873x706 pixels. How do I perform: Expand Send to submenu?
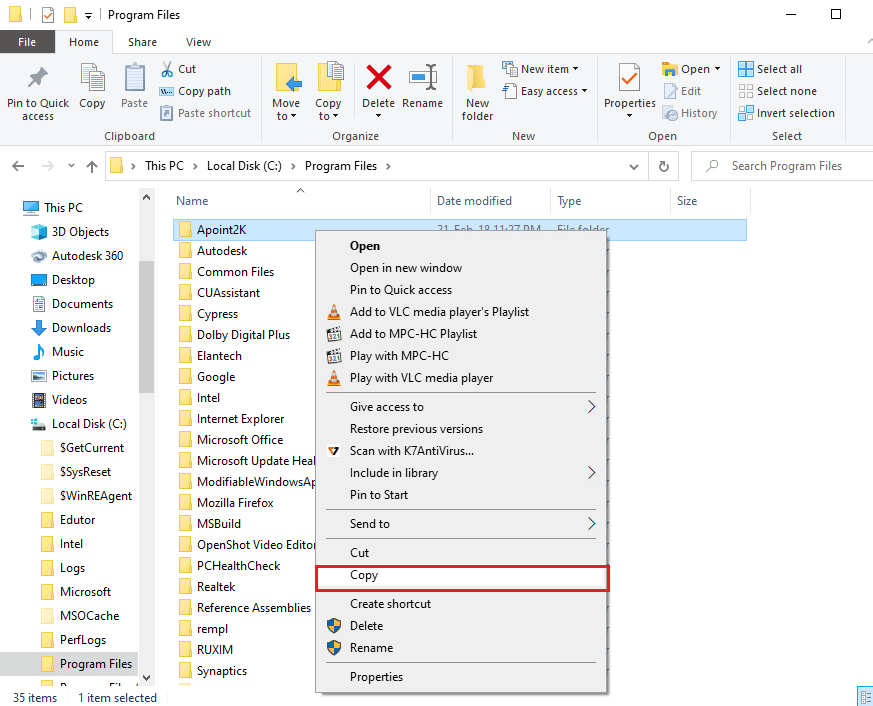pyautogui.click(x=591, y=524)
